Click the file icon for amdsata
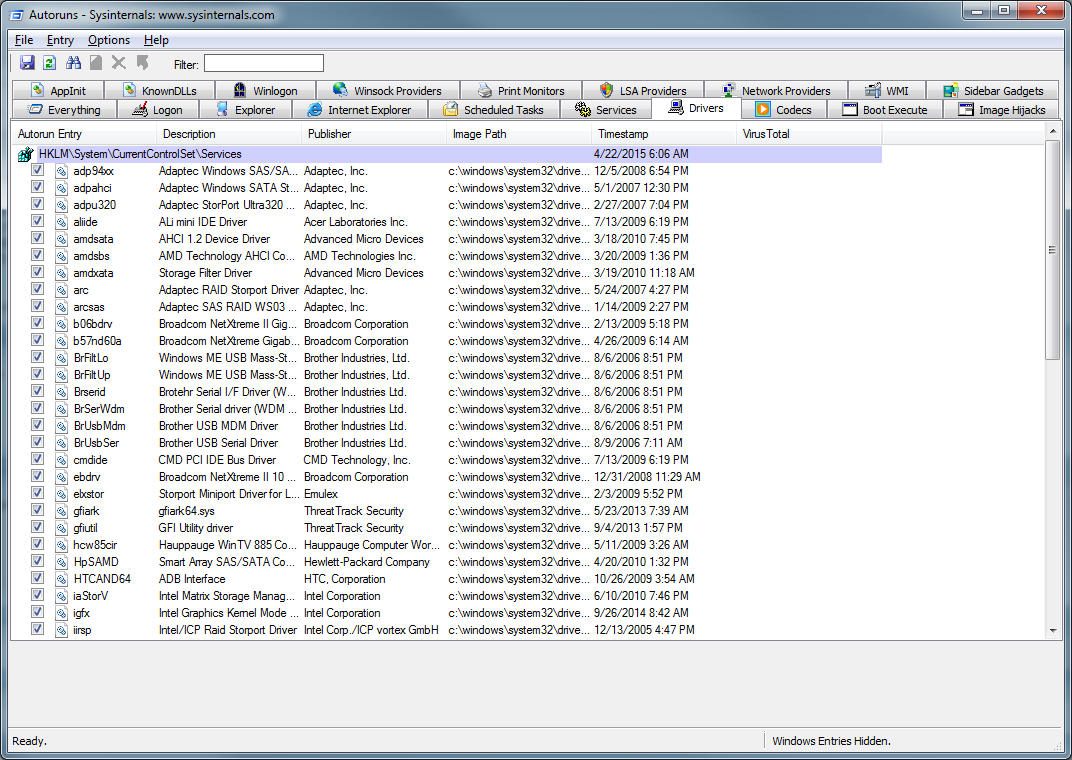The image size is (1072, 760). coord(62,239)
